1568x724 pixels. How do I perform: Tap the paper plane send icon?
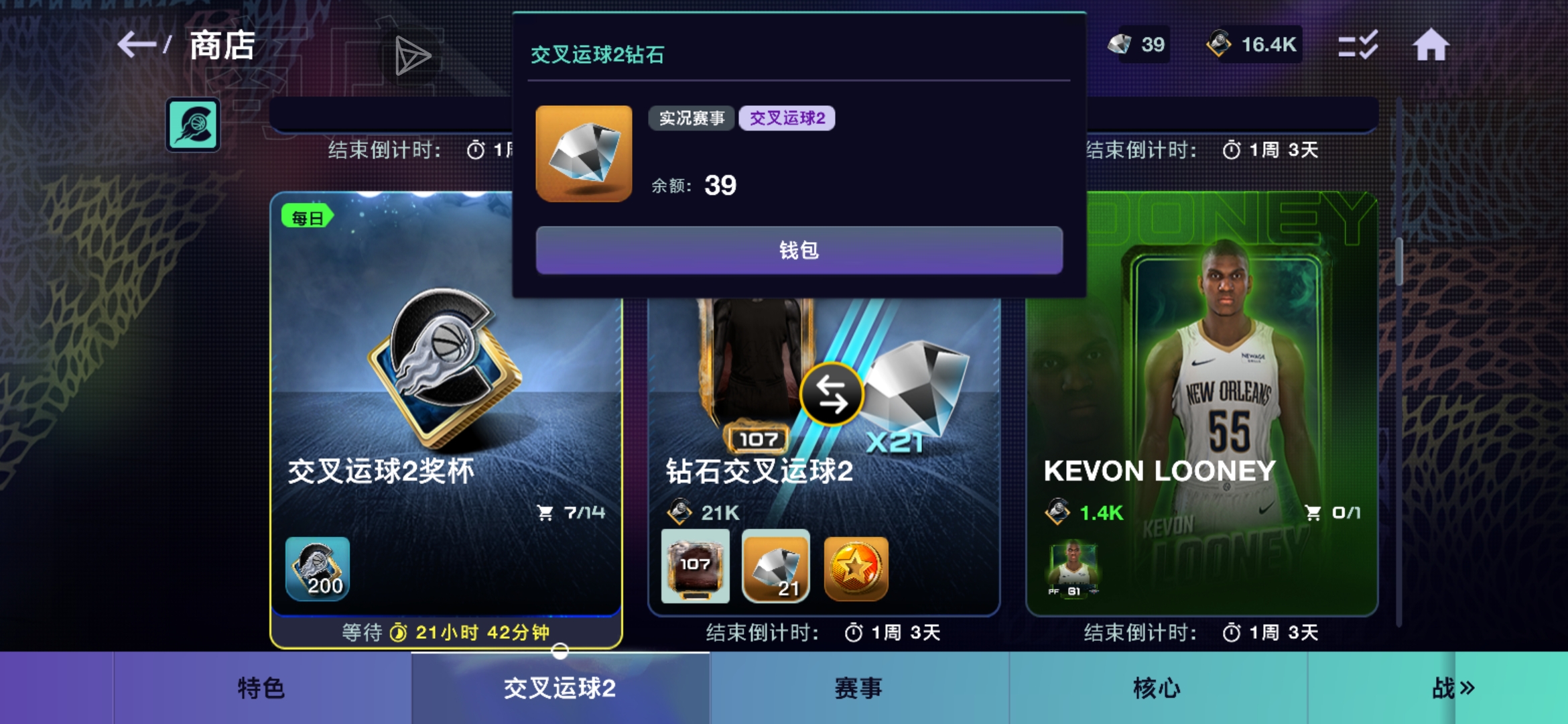[411, 56]
